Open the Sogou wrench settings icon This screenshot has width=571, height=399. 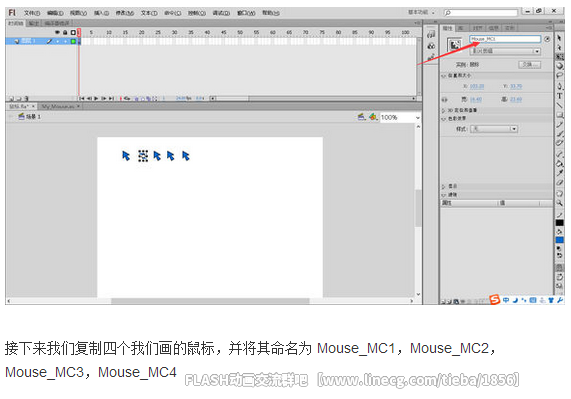[x=560, y=300]
